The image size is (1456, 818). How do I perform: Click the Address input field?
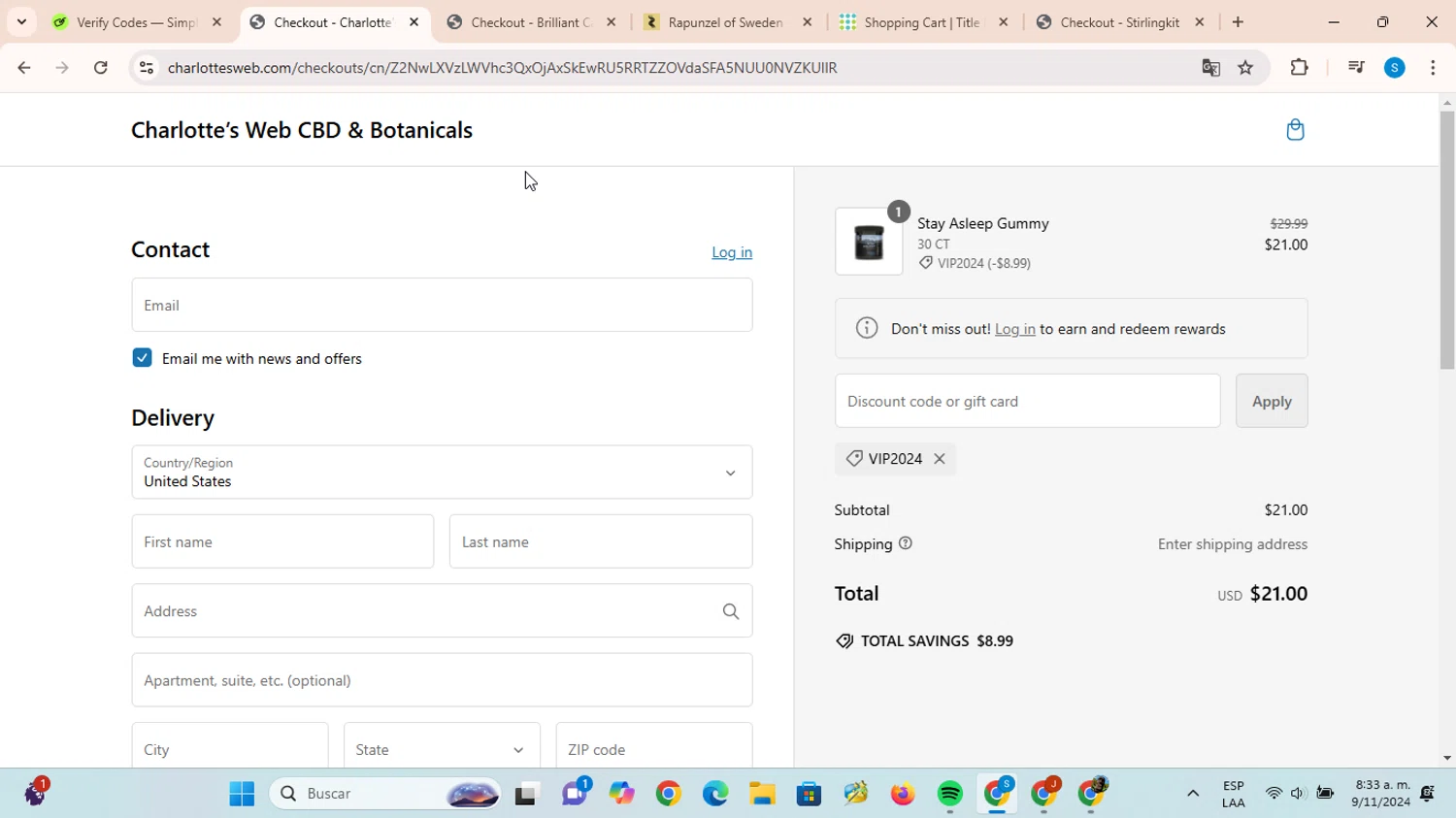pyautogui.click(x=442, y=611)
